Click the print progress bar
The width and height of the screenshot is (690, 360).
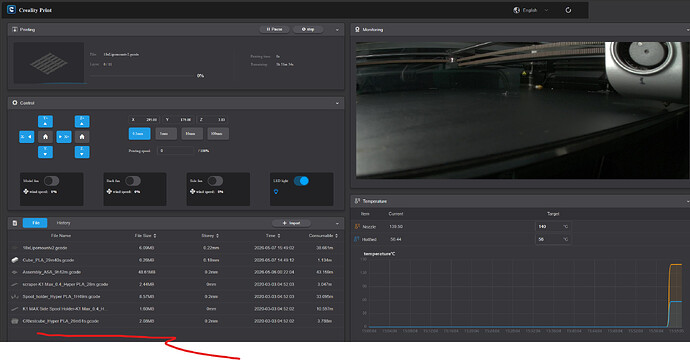[142, 76]
